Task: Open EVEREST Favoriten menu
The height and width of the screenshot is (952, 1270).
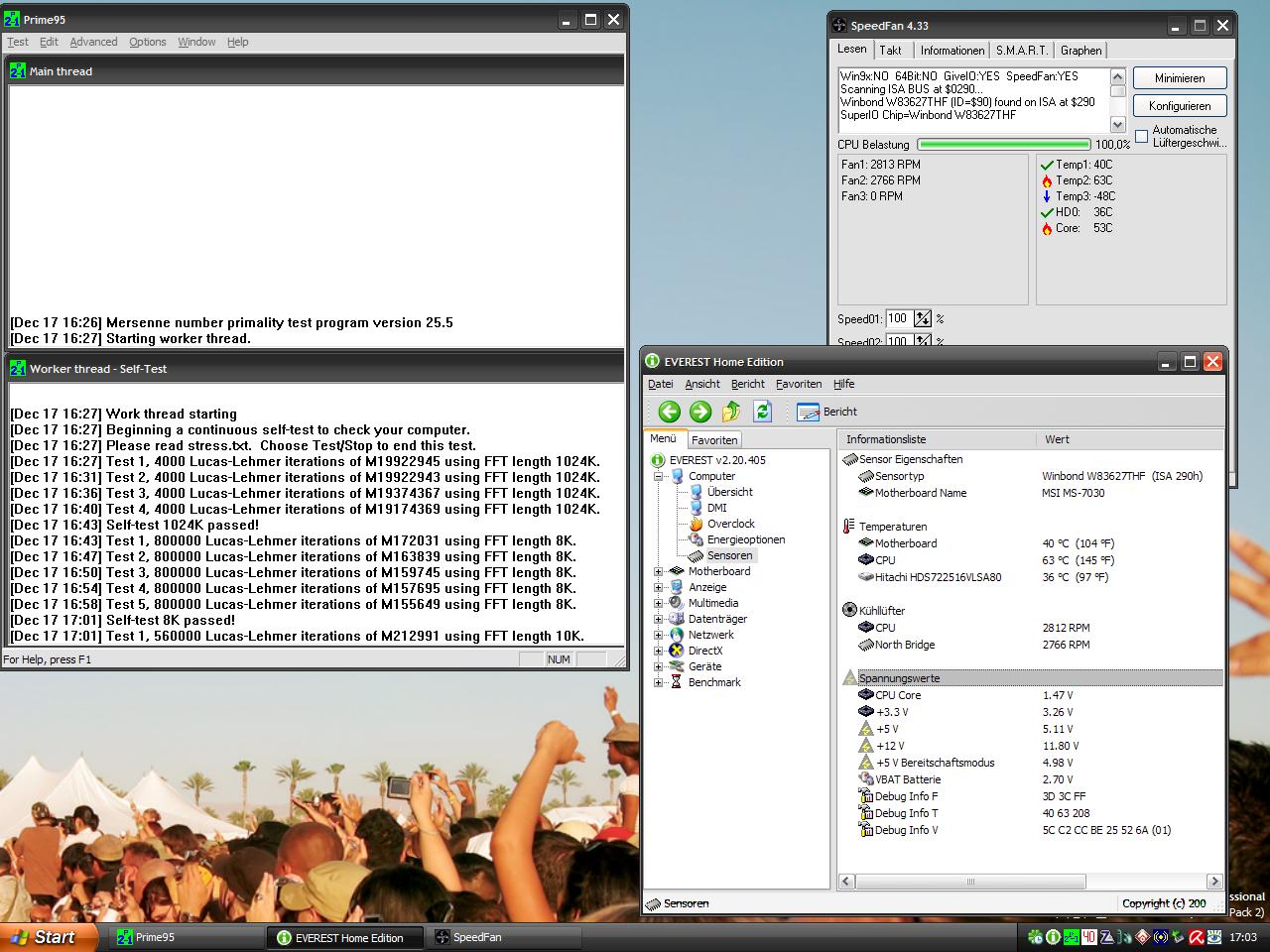Action: click(x=799, y=384)
